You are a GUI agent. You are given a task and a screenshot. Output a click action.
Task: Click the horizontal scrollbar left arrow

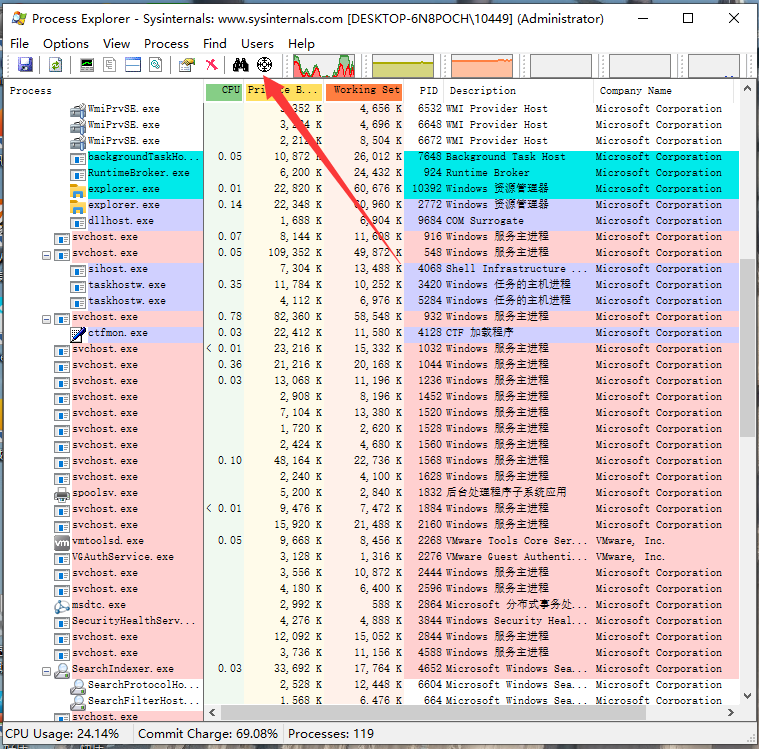[212, 712]
